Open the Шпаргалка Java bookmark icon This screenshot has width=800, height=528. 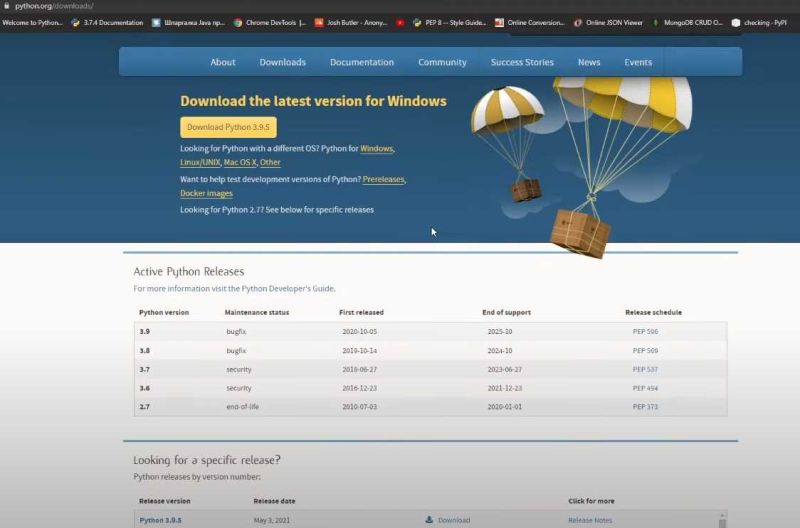(x=156, y=23)
